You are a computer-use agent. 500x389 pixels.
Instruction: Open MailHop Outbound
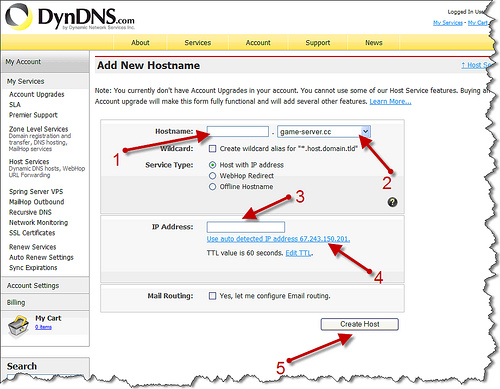37,202
